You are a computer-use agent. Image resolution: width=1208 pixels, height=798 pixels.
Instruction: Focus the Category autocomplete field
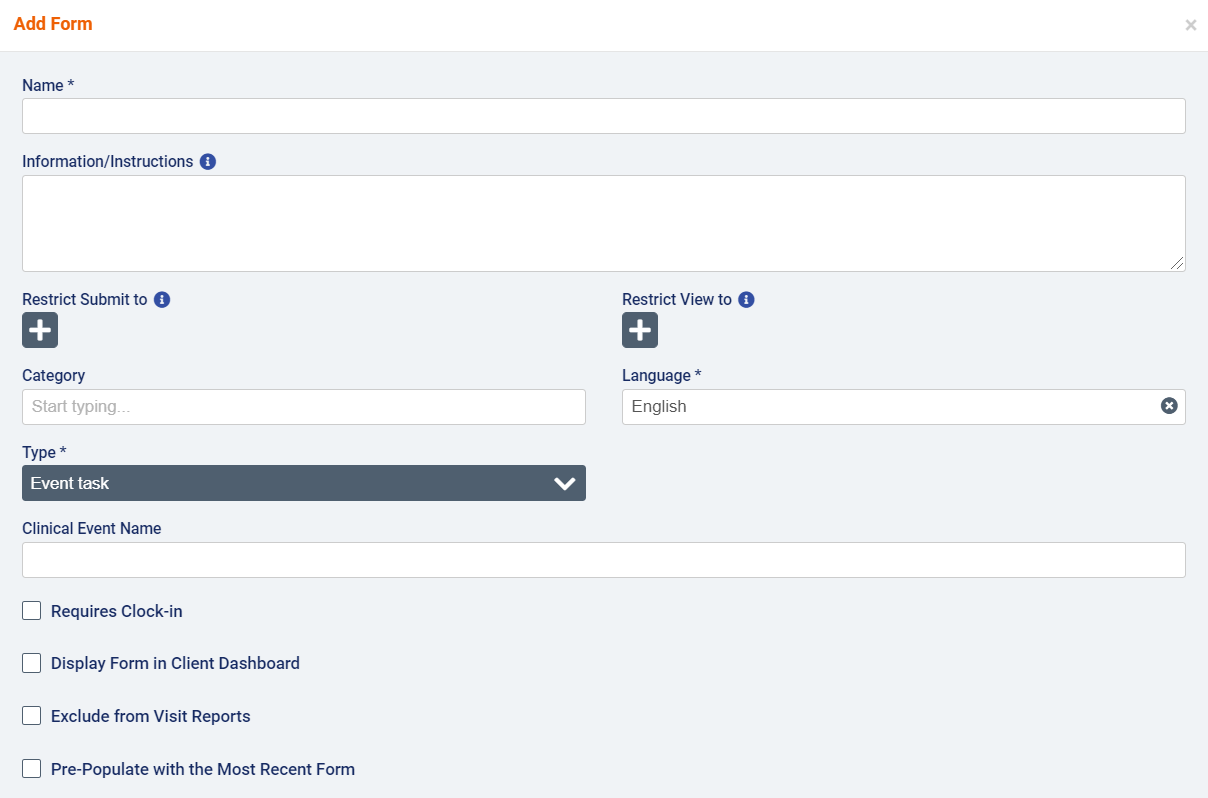pyautogui.click(x=304, y=407)
